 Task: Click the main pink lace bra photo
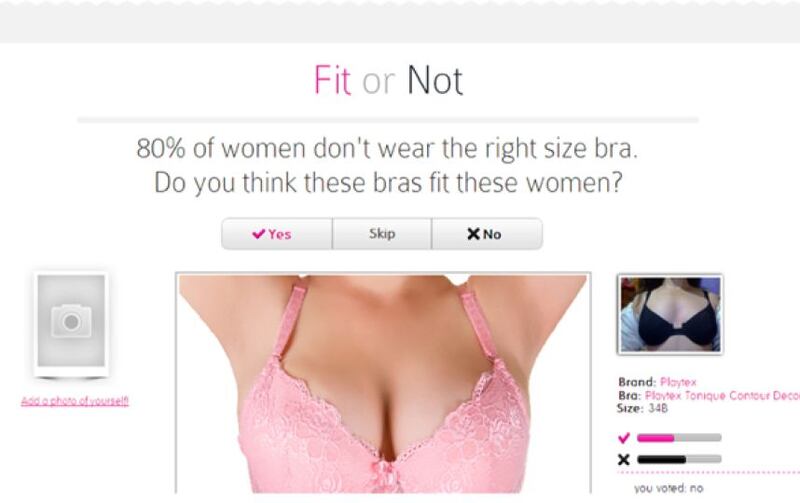(383, 383)
